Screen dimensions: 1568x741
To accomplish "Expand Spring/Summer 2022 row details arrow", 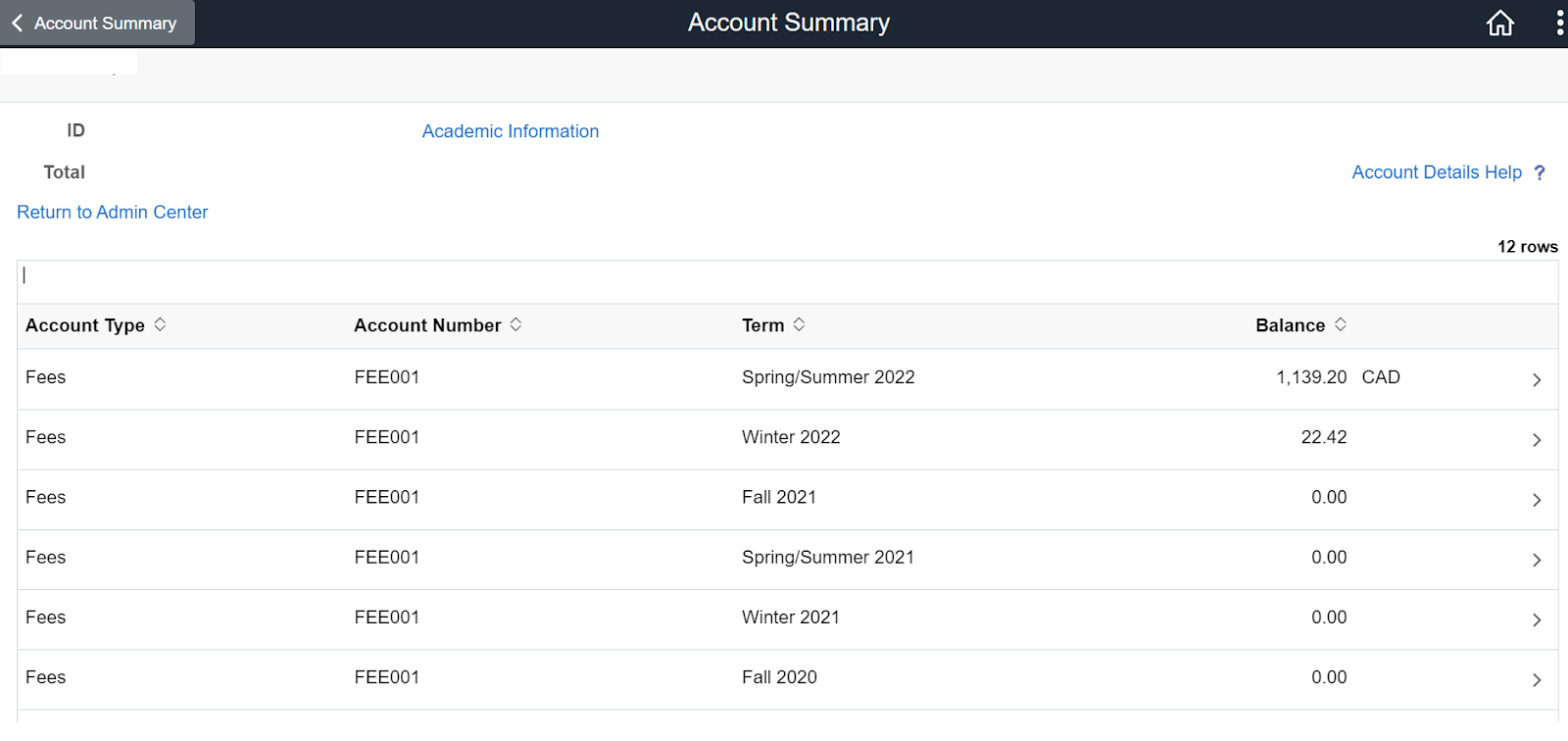I will [1536, 379].
